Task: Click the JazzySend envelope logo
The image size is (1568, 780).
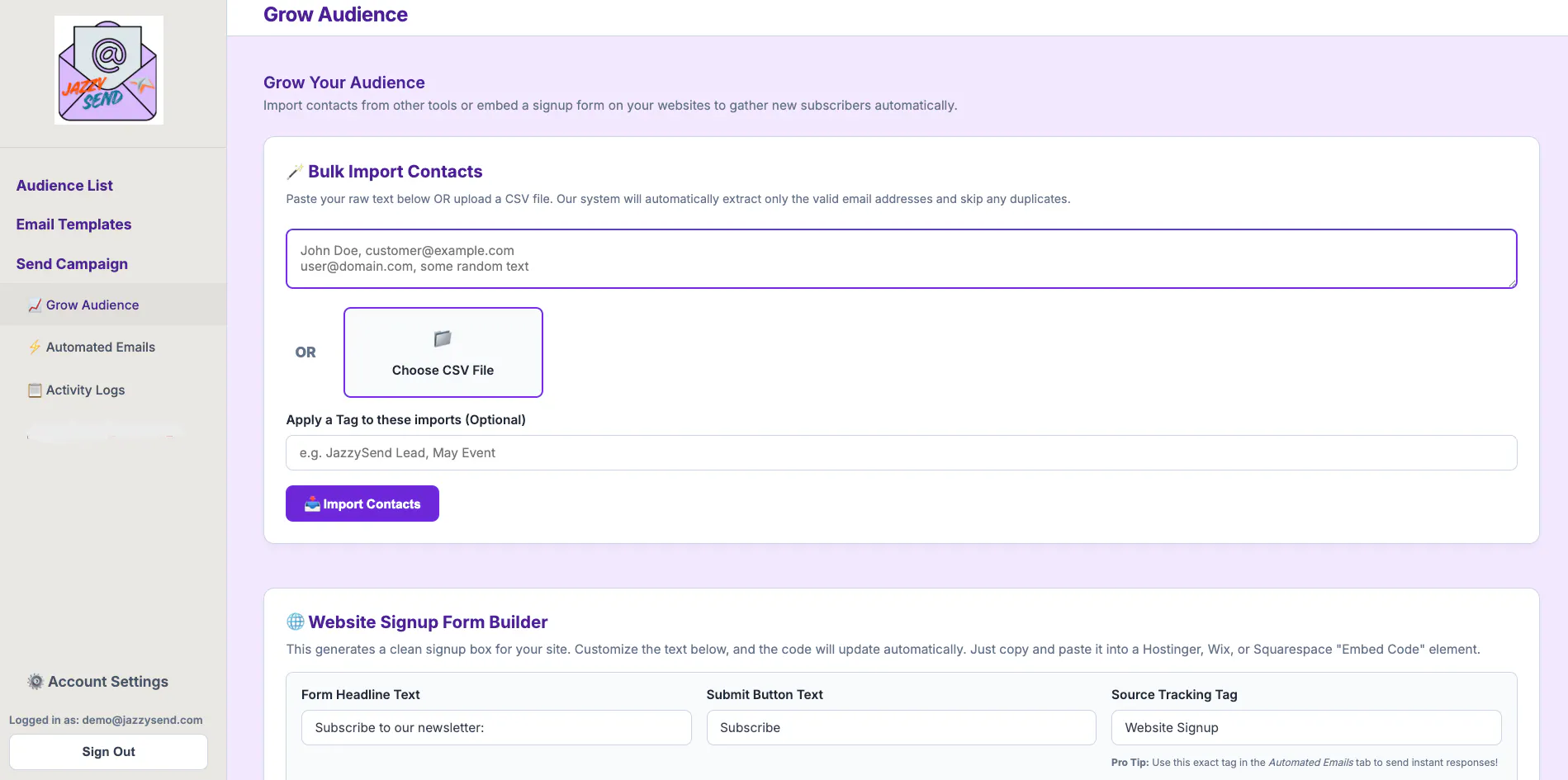Action: pos(109,70)
